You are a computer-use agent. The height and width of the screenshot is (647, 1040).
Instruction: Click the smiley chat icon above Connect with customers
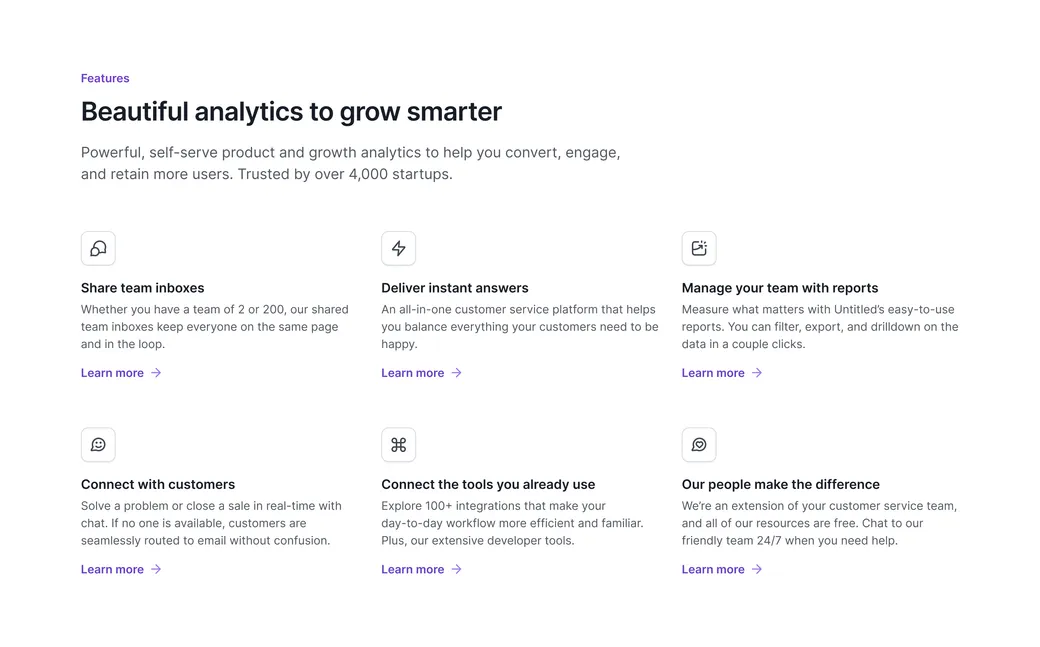pyautogui.click(x=98, y=445)
